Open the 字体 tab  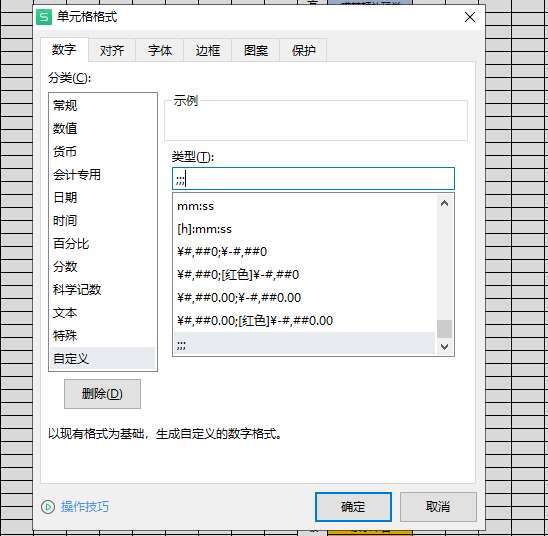pos(160,50)
